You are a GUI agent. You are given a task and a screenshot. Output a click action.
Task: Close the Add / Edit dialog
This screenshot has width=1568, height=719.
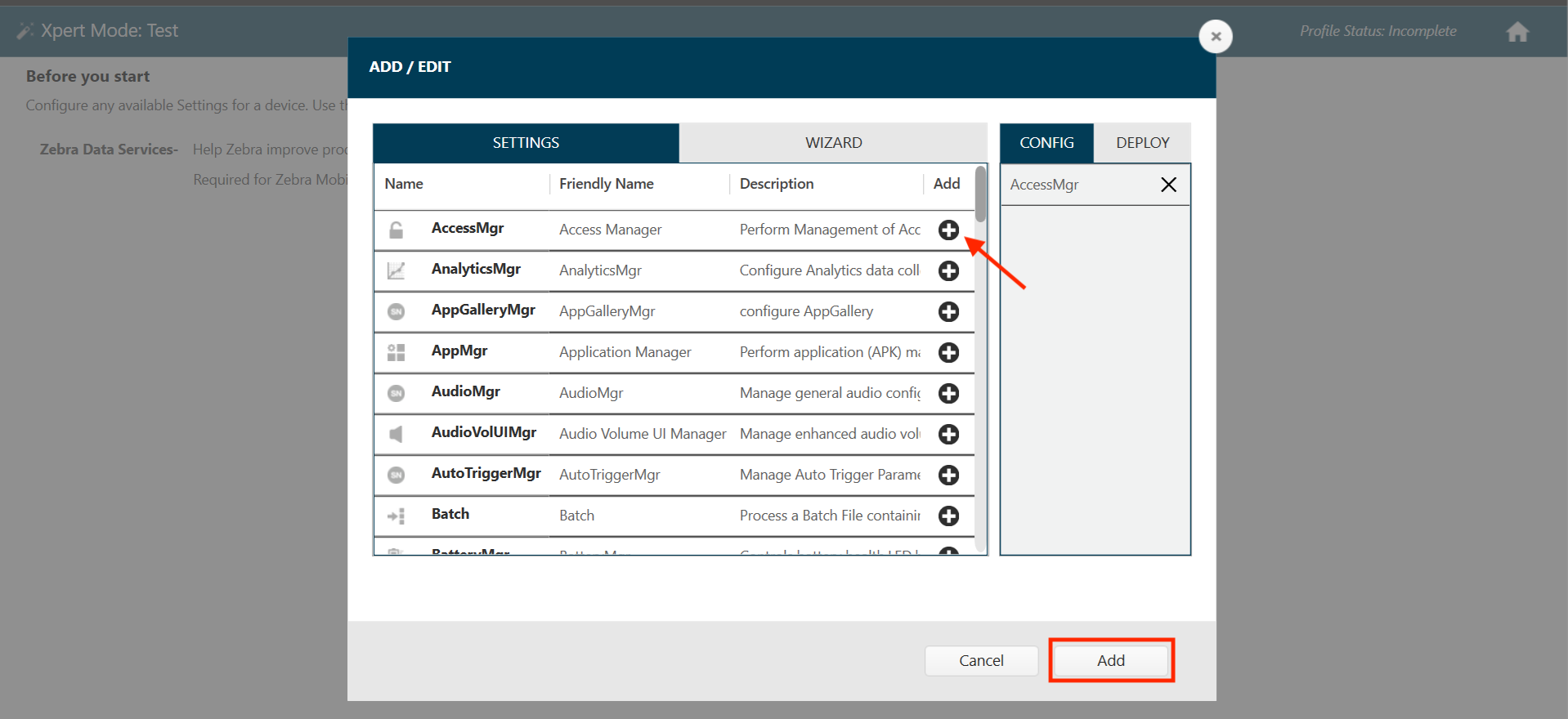[x=1215, y=37]
